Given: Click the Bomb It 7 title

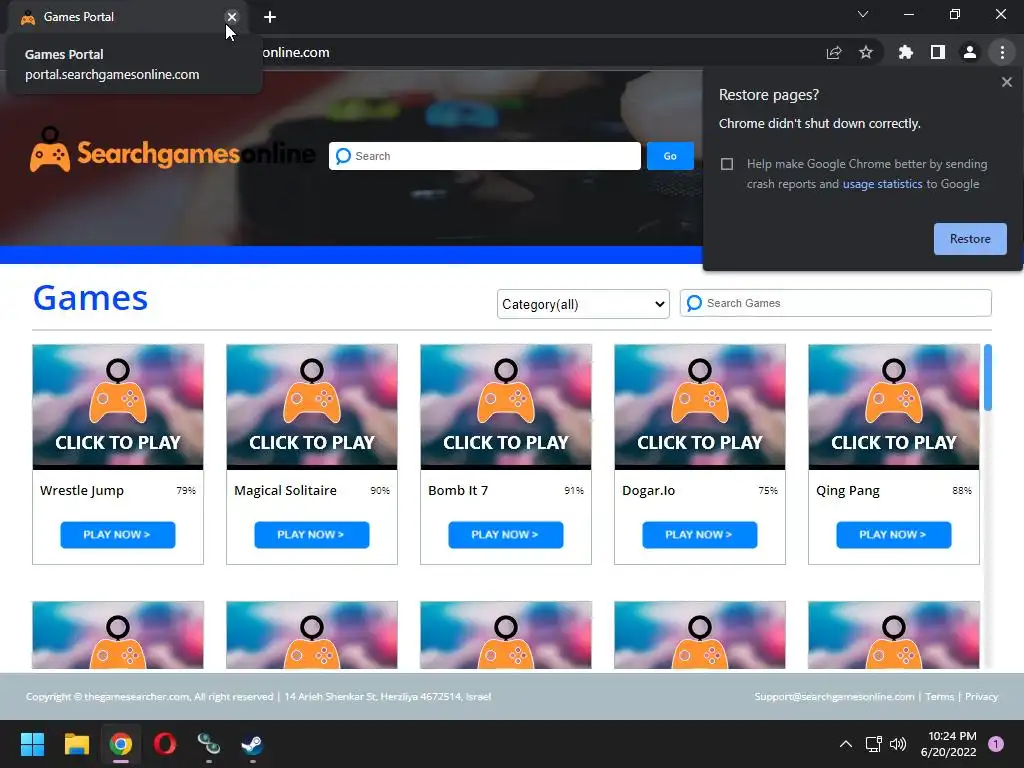Looking at the screenshot, I should pyautogui.click(x=458, y=490).
